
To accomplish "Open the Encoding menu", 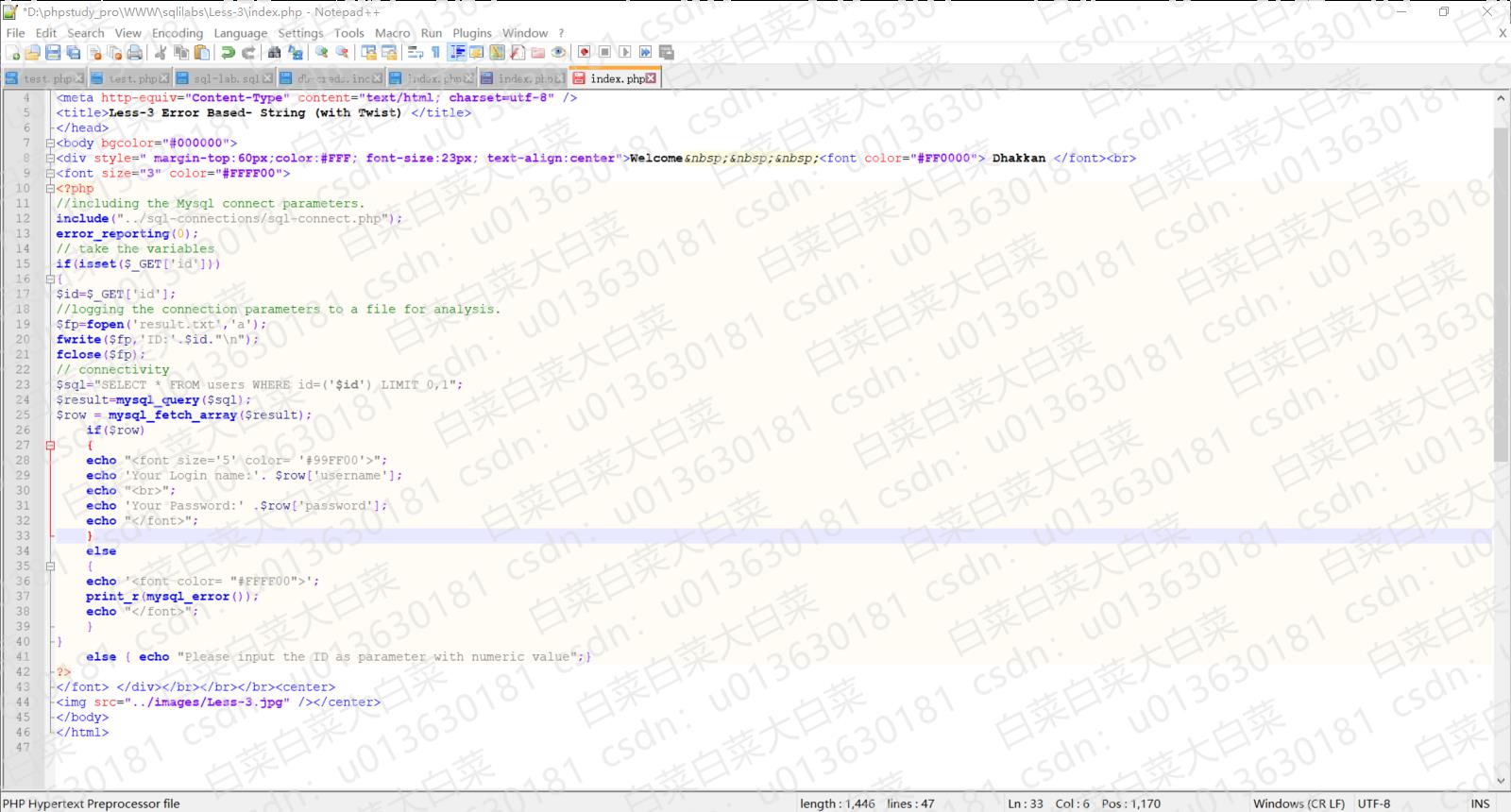I will click(x=178, y=32).
